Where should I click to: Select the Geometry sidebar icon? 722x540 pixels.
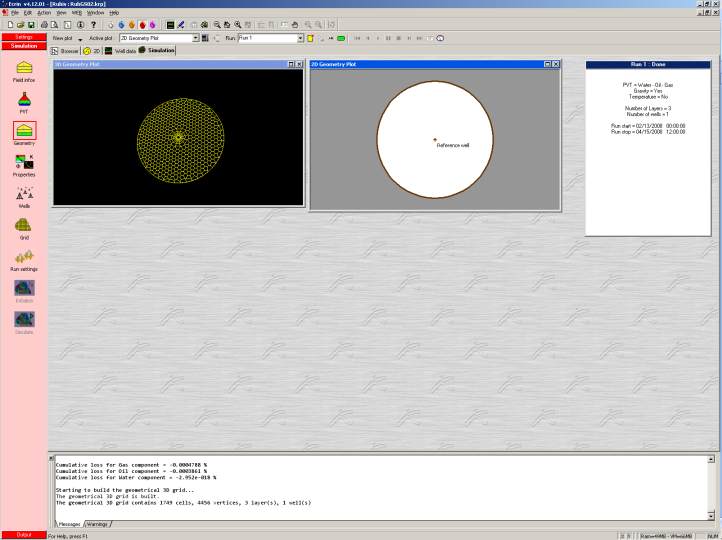pyautogui.click(x=24, y=131)
